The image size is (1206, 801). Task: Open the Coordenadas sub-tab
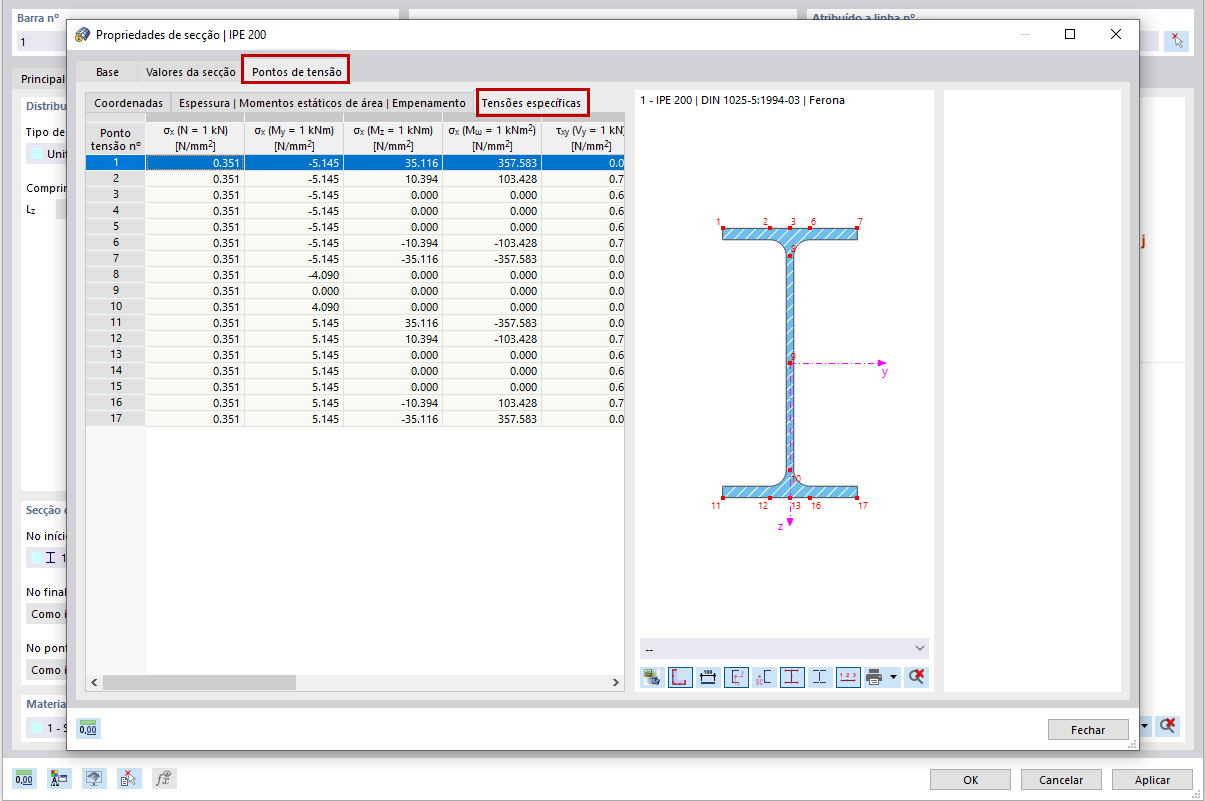[x=128, y=103]
